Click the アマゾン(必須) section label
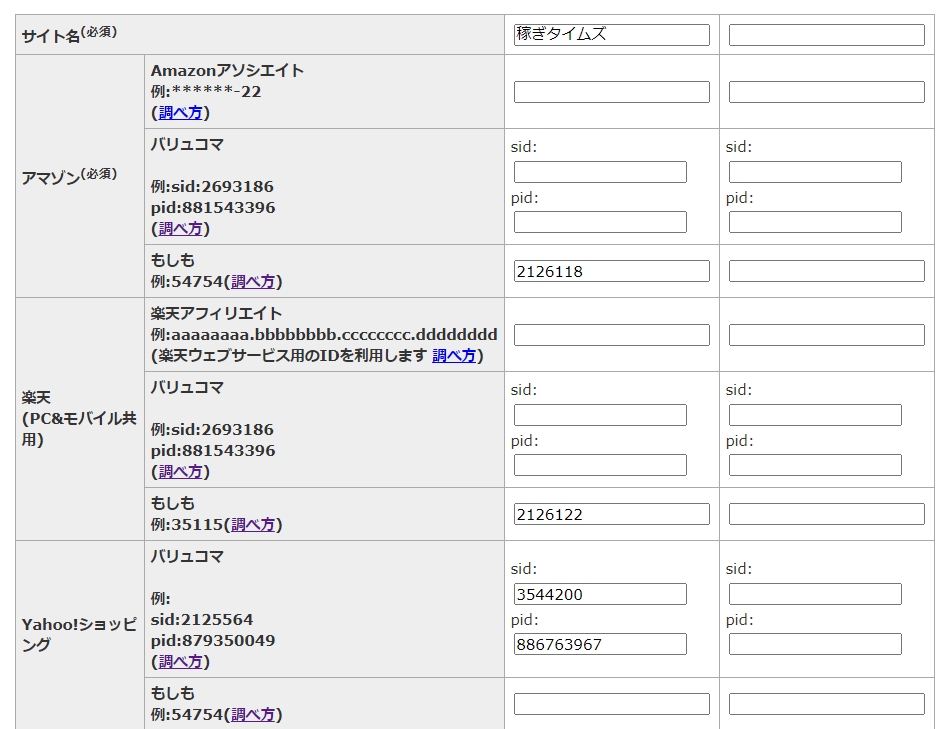Screen dimensions: 950x729 coord(69,176)
